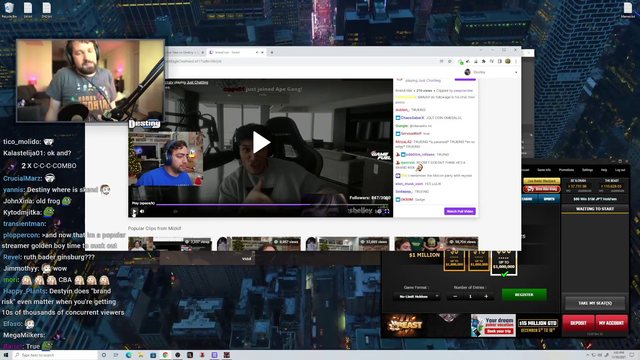
Task: Select the leftmost buy-in tier card
Action: 454,260
